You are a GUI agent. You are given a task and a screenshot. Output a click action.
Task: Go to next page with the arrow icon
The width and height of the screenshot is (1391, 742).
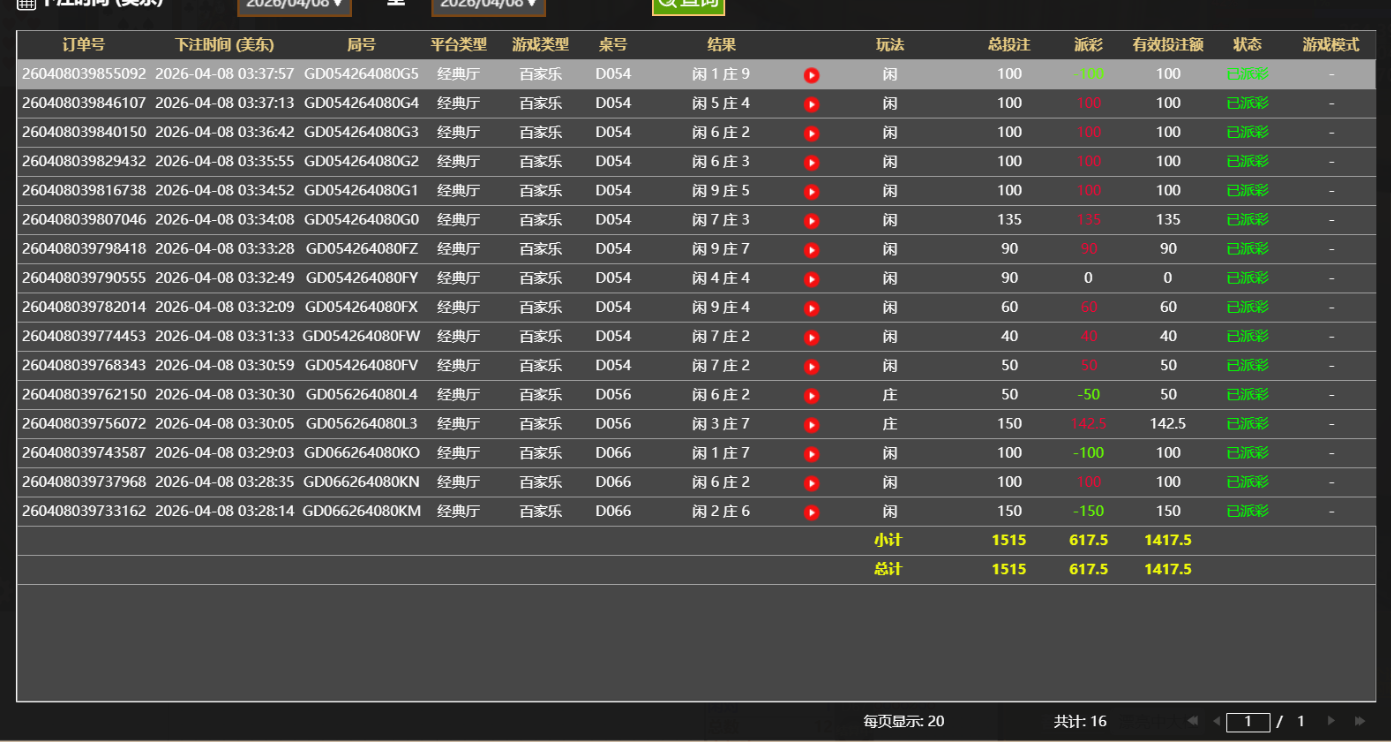coord(1331,720)
